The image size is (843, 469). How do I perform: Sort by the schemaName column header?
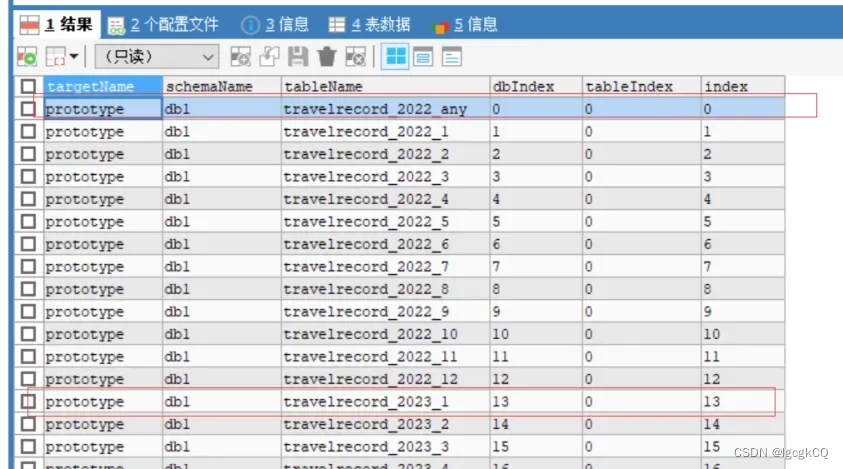point(222,87)
